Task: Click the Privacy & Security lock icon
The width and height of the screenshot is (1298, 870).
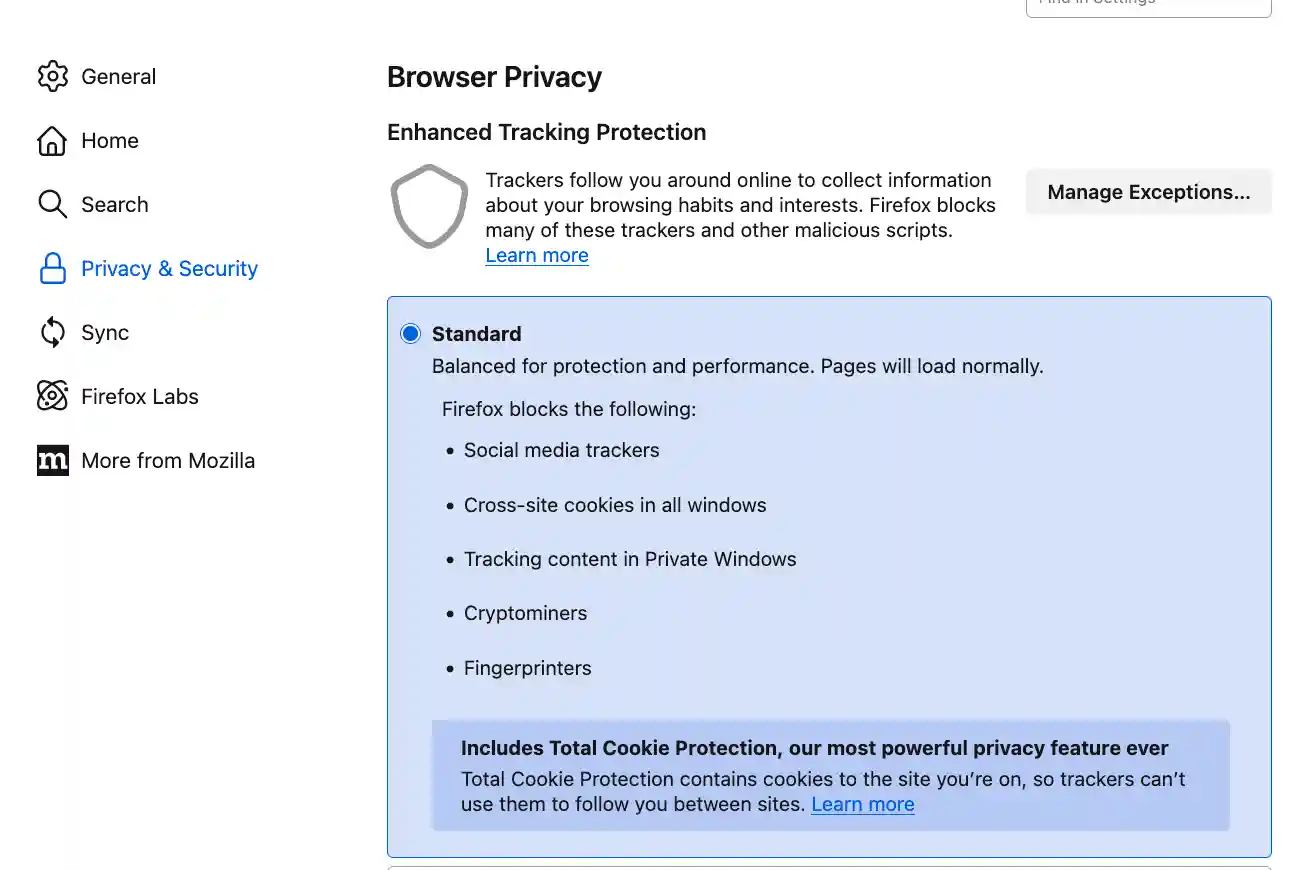Action: click(52, 268)
